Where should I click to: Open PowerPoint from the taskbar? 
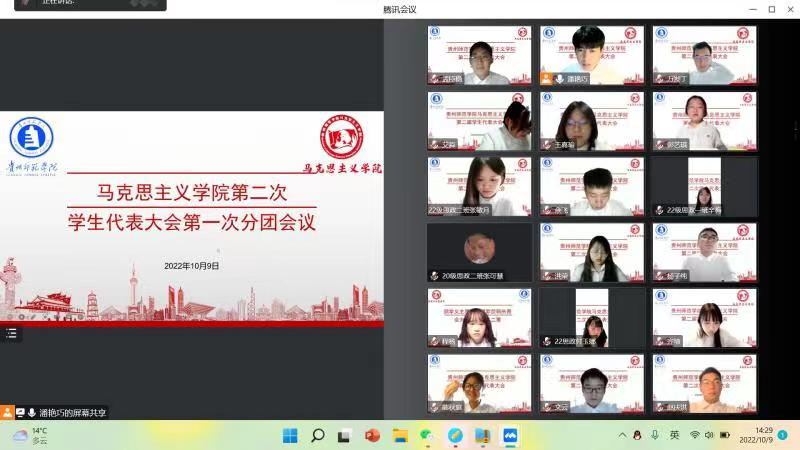pos(372,436)
